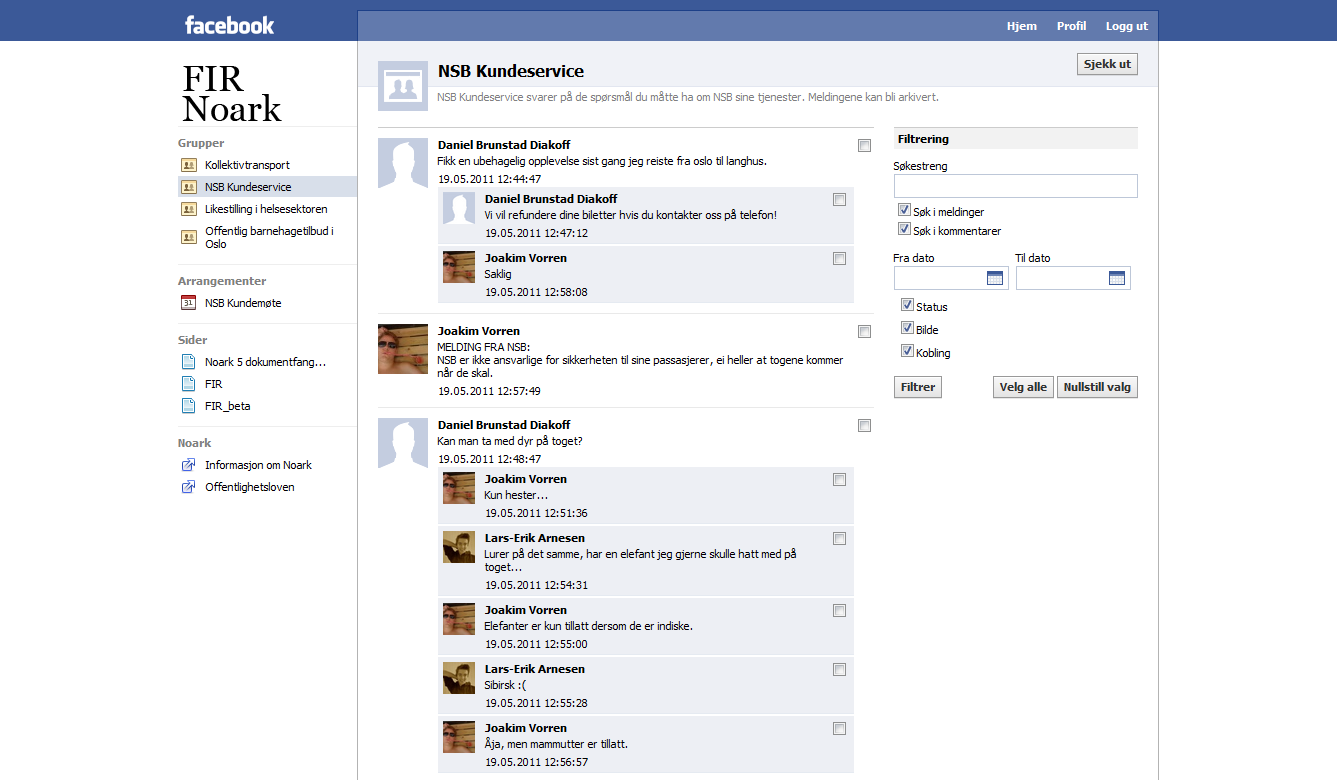Click the Filtrer button

pyautogui.click(x=918, y=387)
